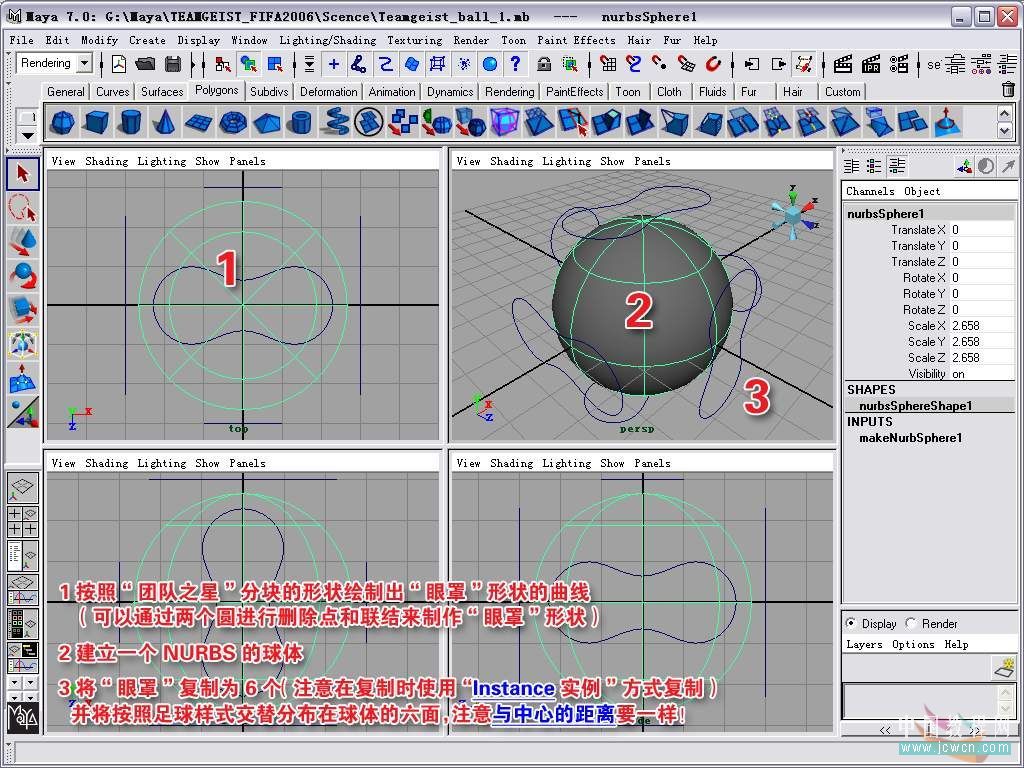The width and height of the screenshot is (1024, 768).
Task: Create a polygon pipe from shelf
Action: [x=301, y=122]
